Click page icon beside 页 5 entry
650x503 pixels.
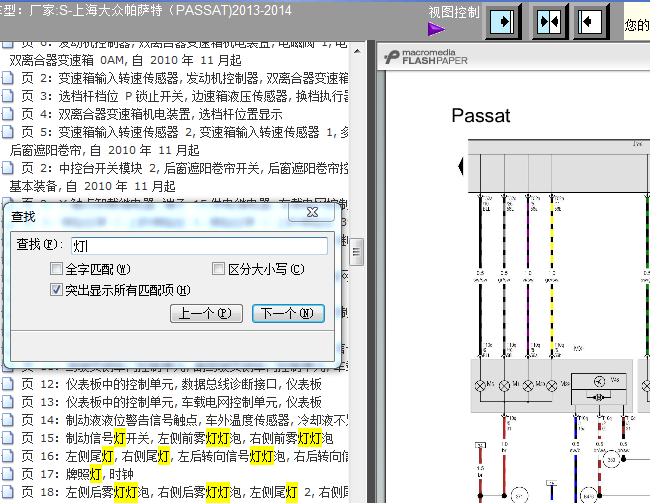tap(8, 132)
